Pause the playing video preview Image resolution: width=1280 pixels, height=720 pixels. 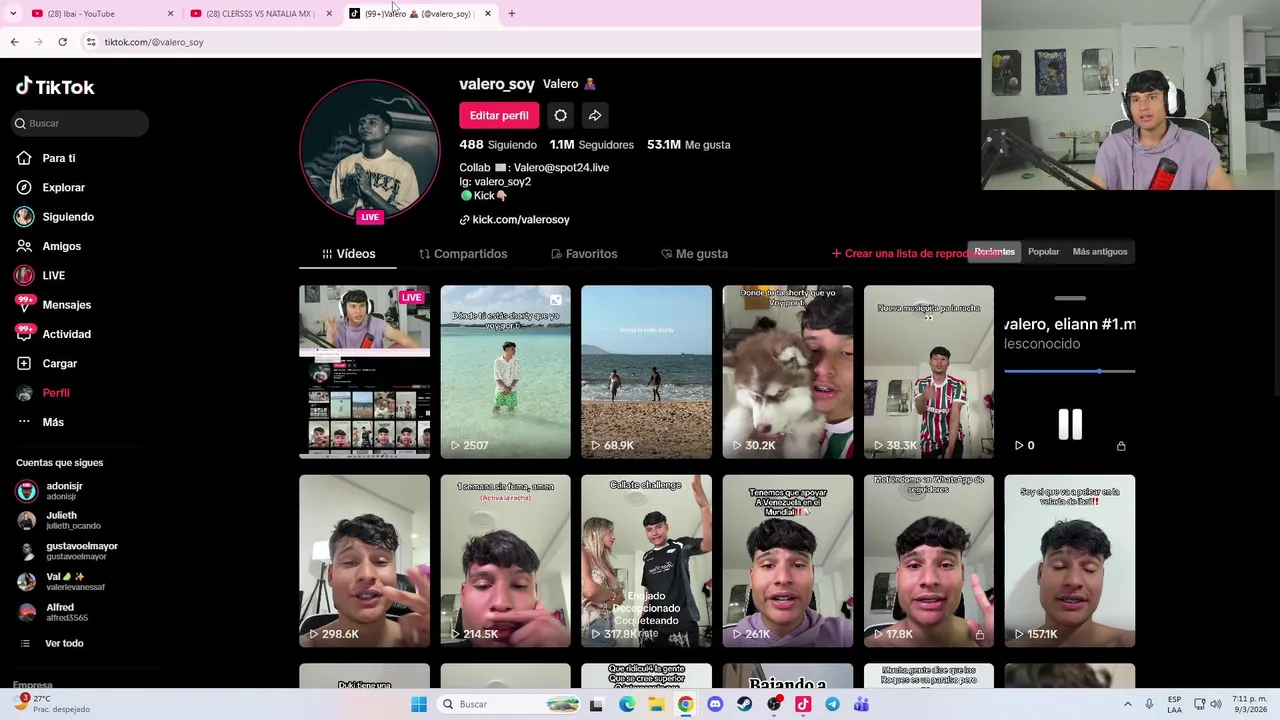tap(1070, 424)
